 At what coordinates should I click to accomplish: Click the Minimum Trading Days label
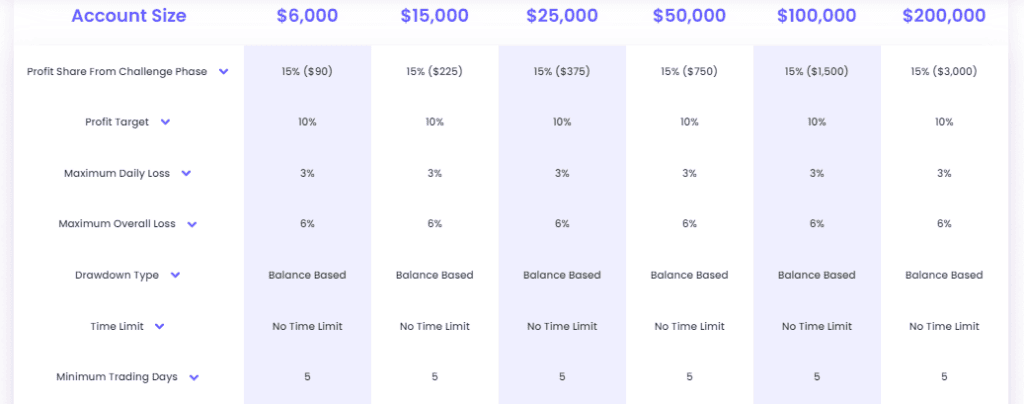[x=117, y=377]
